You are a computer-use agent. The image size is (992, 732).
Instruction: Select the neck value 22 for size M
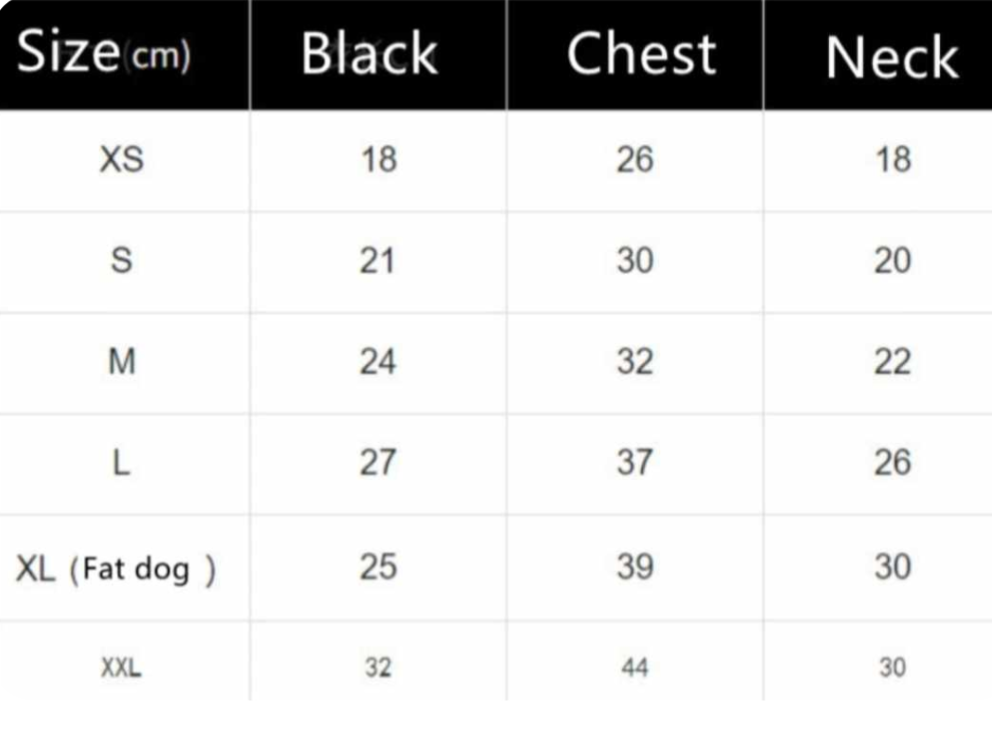point(892,362)
